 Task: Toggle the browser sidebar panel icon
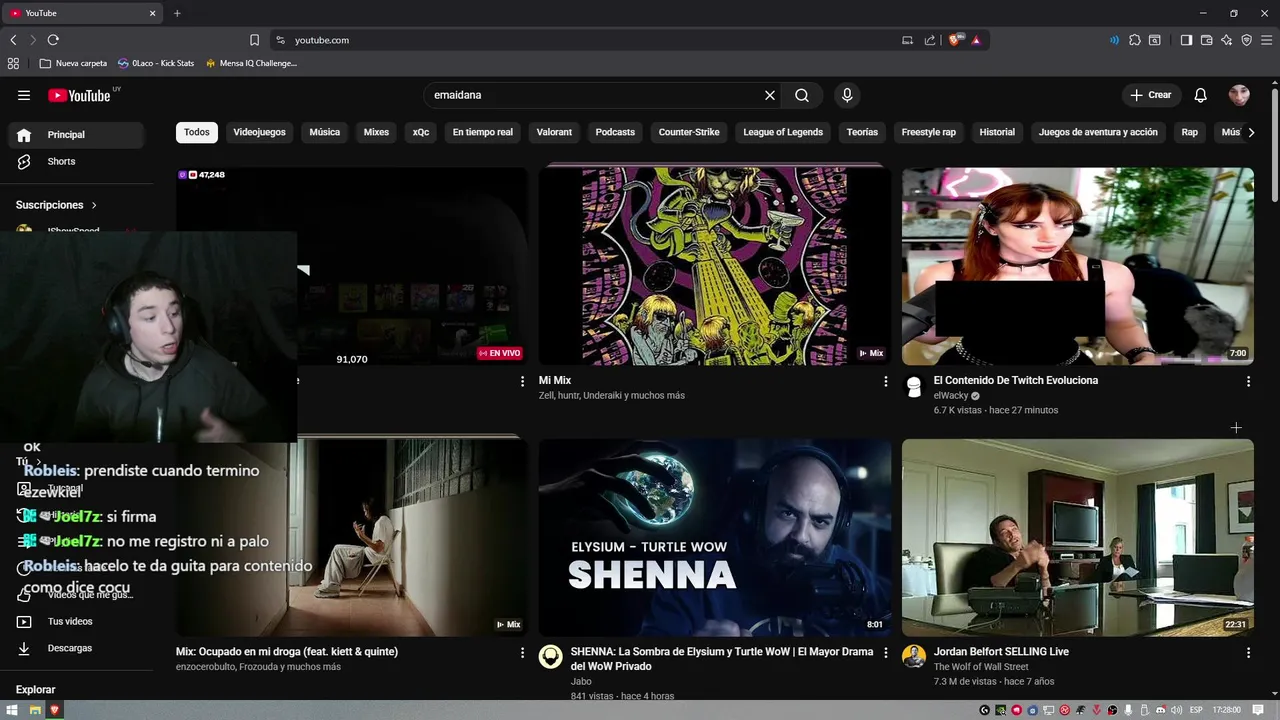tap(1186, 40)
